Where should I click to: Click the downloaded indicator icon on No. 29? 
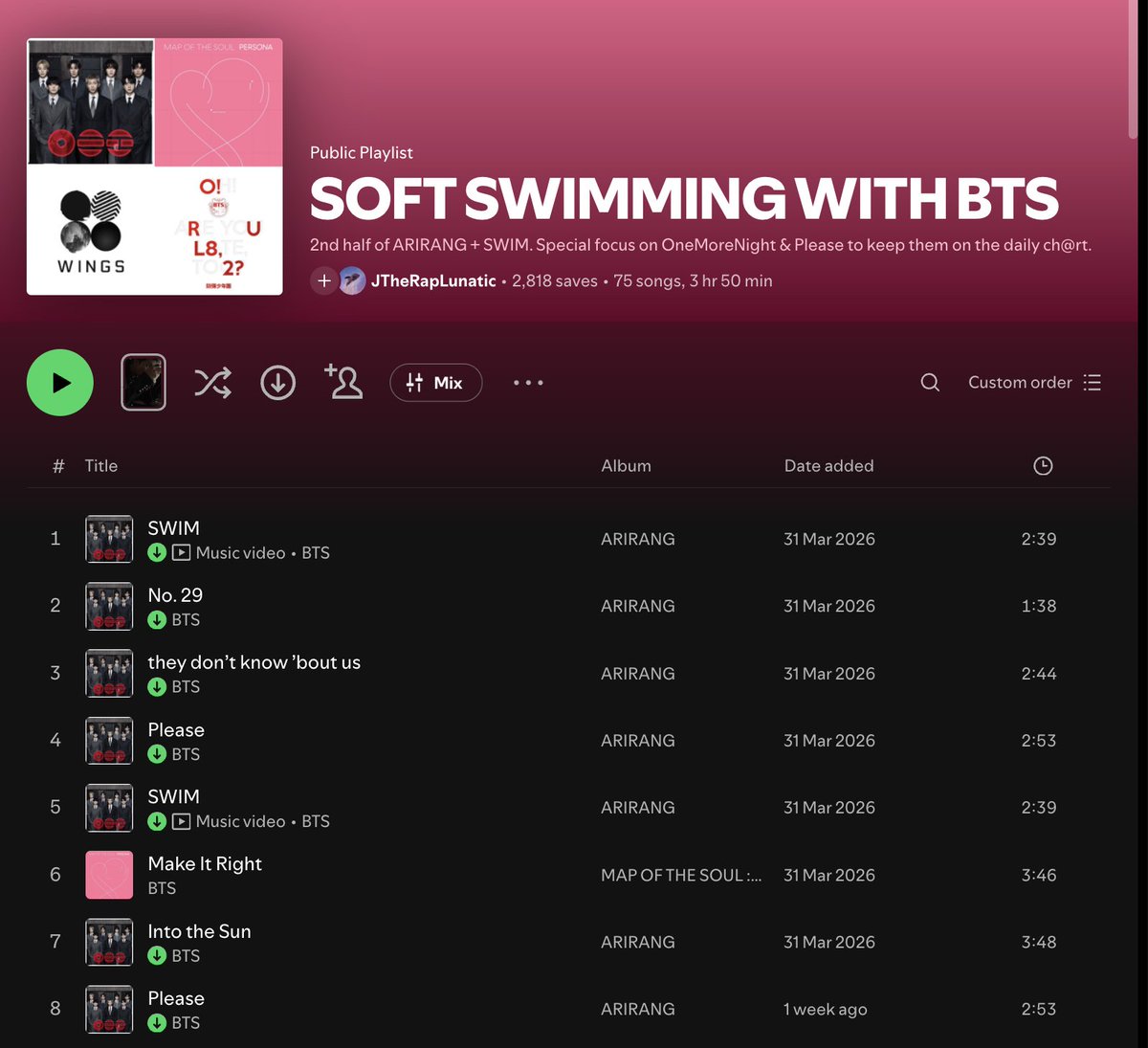point(157,620)
